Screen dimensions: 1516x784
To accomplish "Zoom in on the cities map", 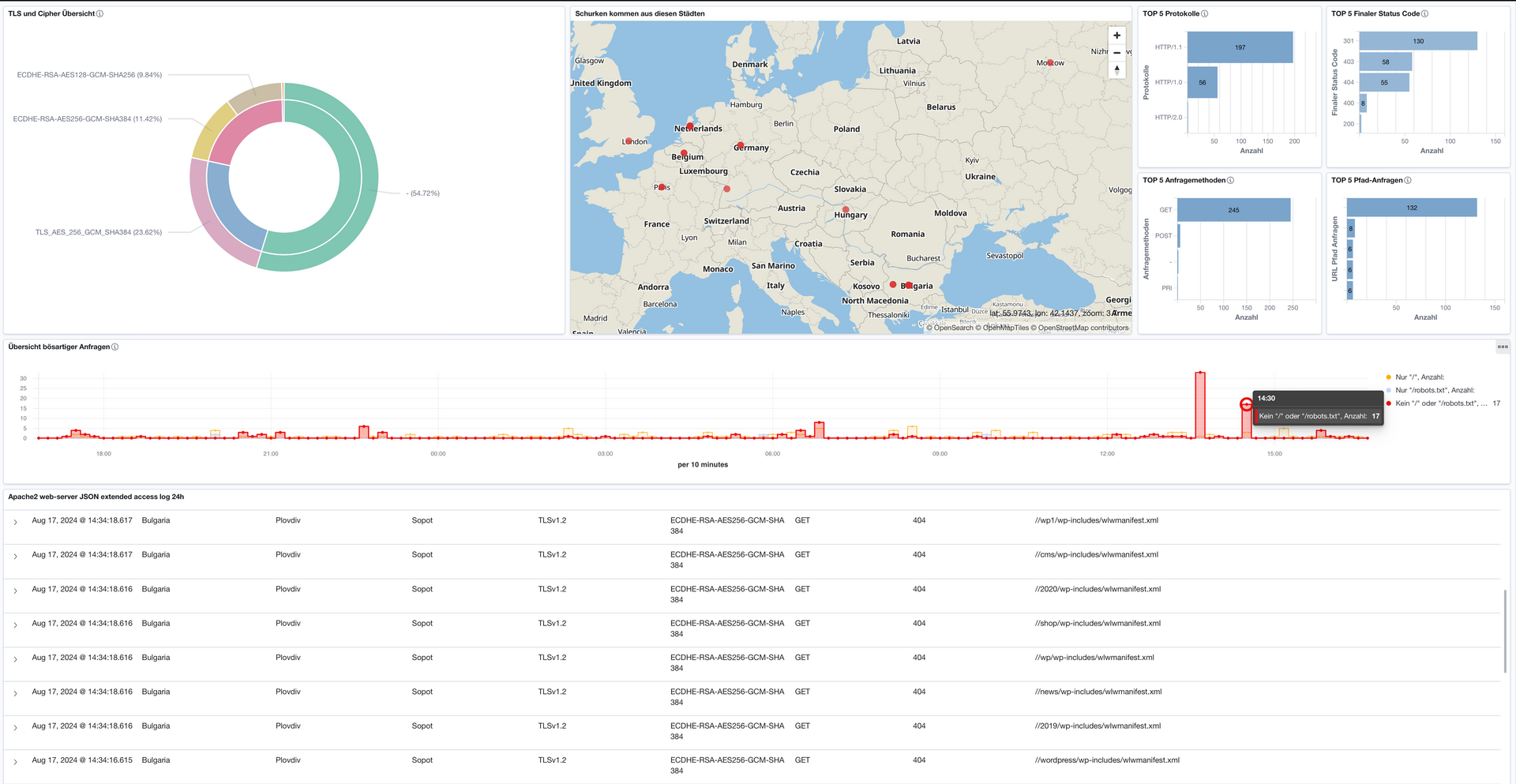I will click(x=1116, y=35).
